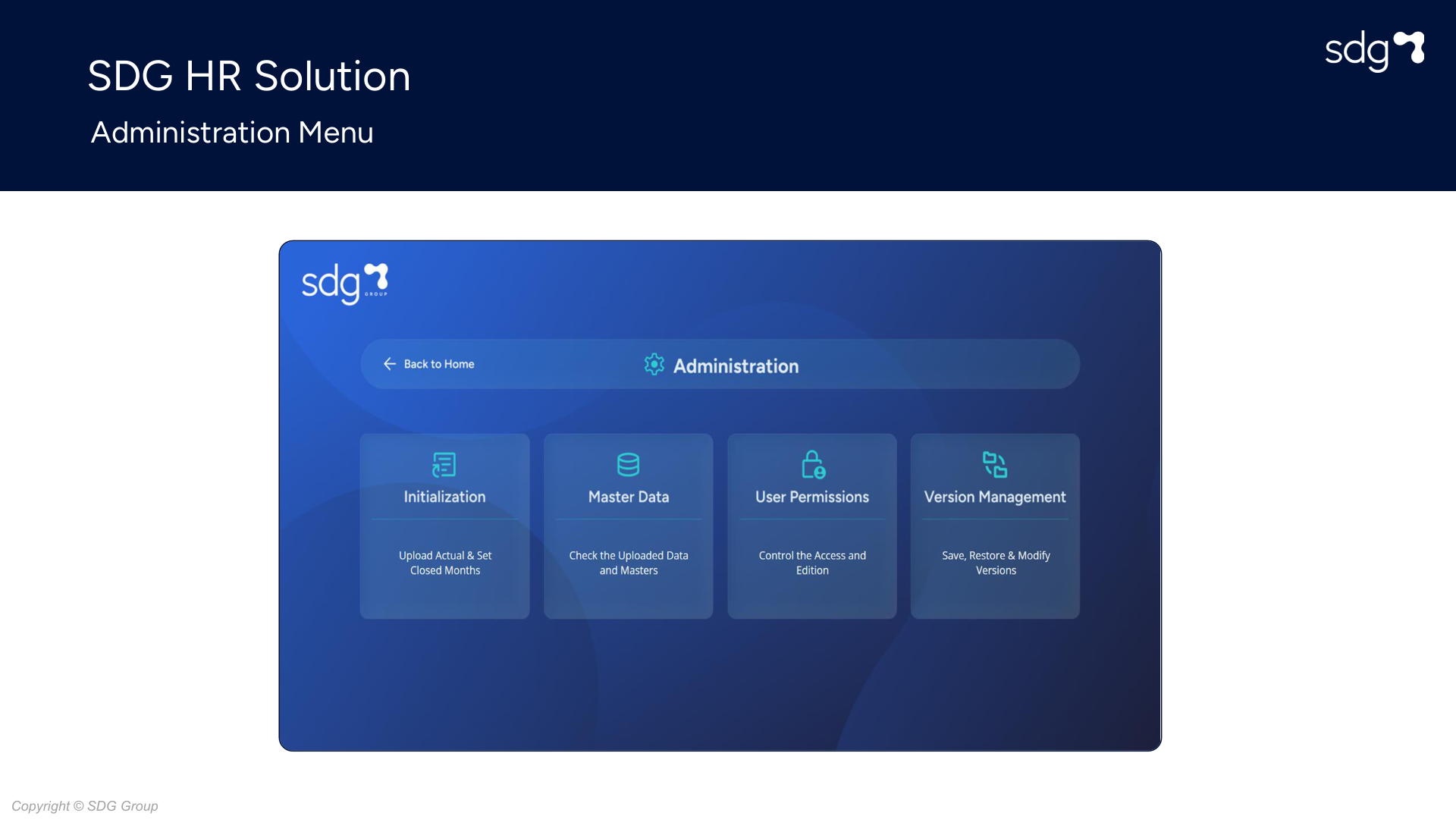This screenshot has height=819, width=1456.
Task: Click the Master Data database icon
Action: (x=628, y=465)
